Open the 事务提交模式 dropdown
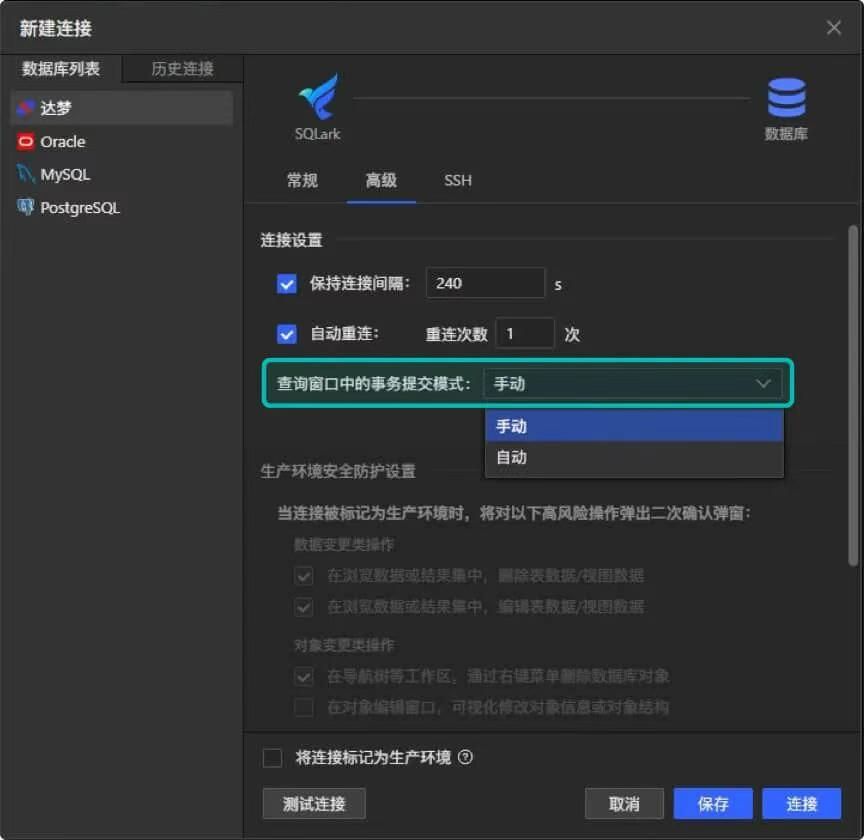Image resolution: width=864 pixels, height=840 pixels. [632, 384]
